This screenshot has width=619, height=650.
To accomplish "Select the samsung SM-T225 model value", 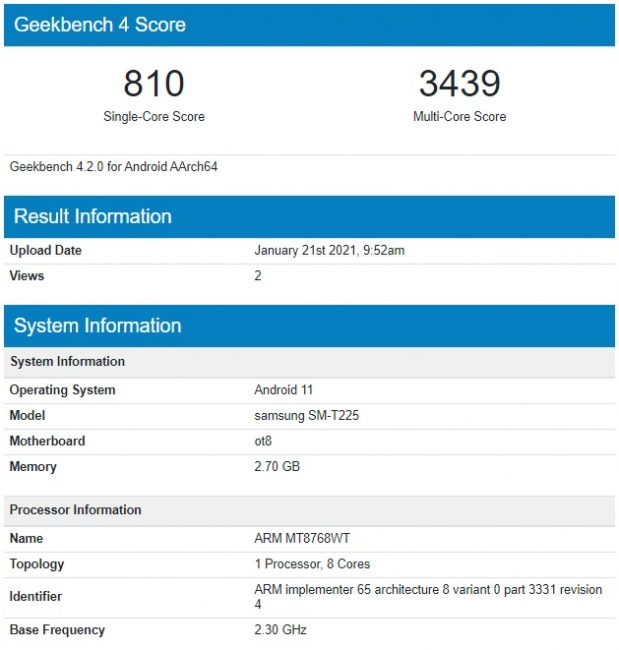I will pos(306,415).
